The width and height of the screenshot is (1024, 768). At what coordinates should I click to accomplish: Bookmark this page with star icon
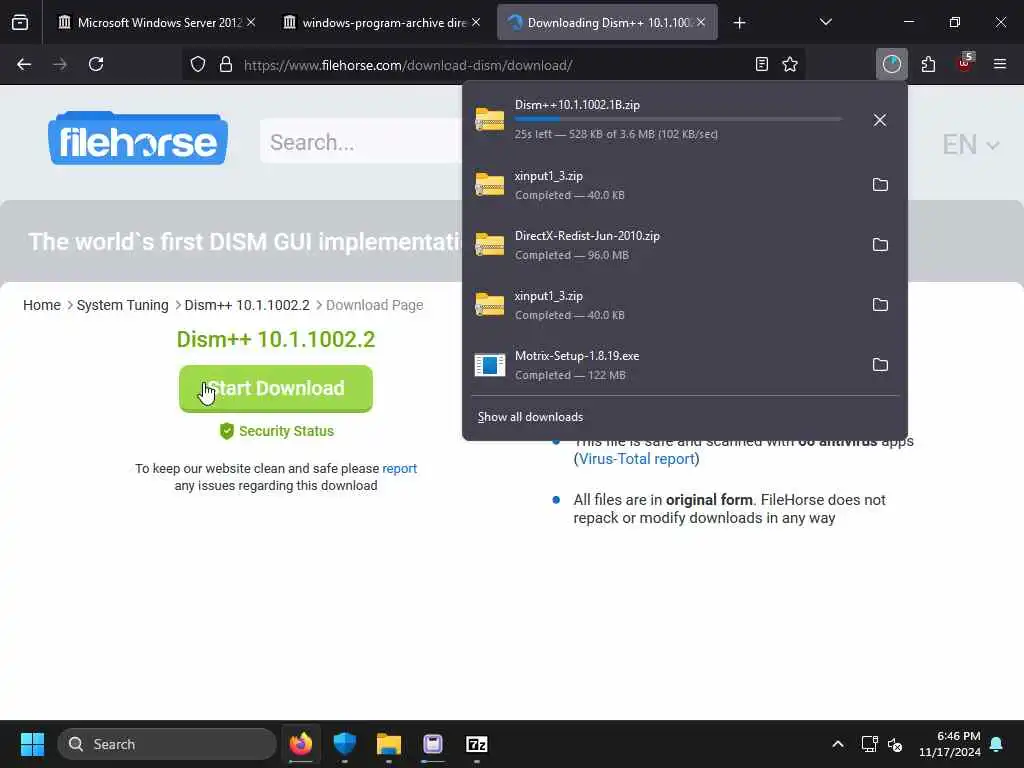790,65
